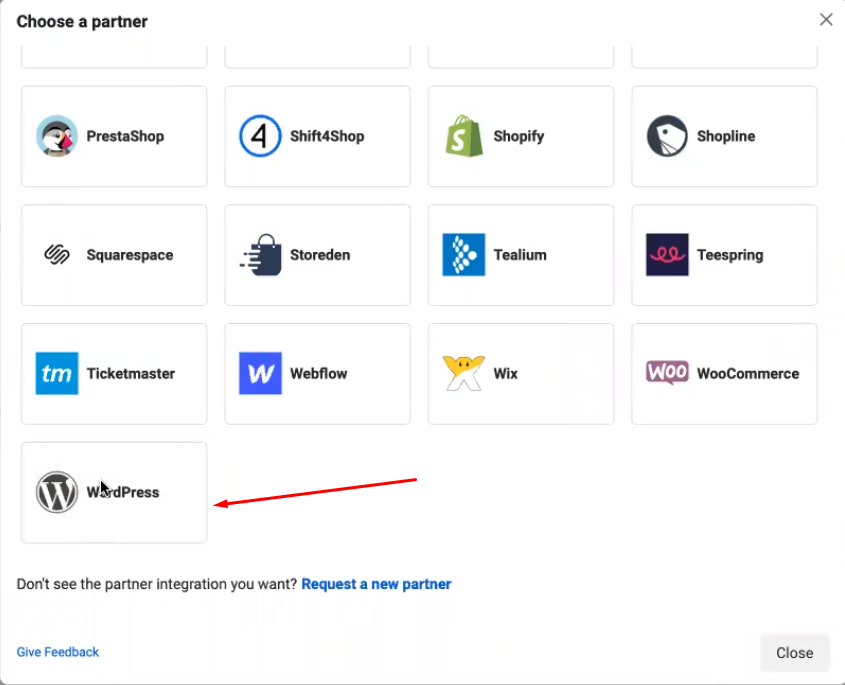Click the Webflow W logo
This screenshot has height=685, width=845.
(x=260, y=373)
